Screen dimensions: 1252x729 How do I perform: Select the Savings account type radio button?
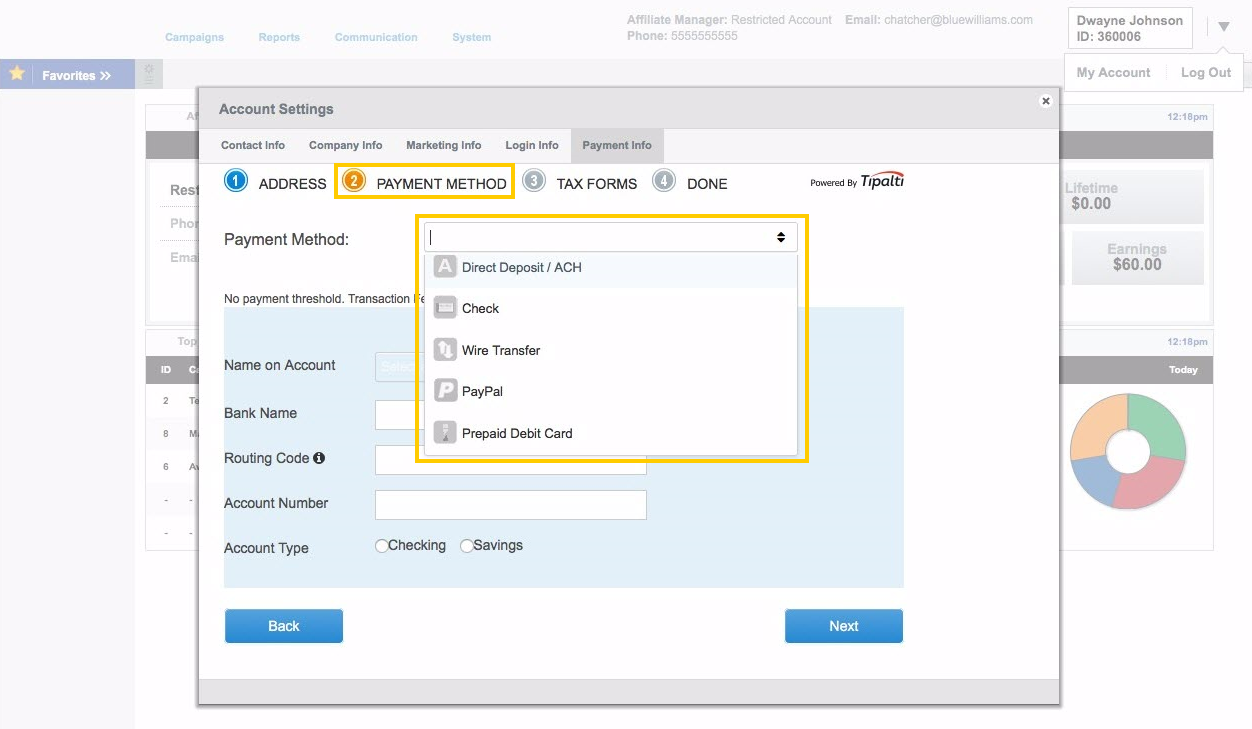(467, 545)
